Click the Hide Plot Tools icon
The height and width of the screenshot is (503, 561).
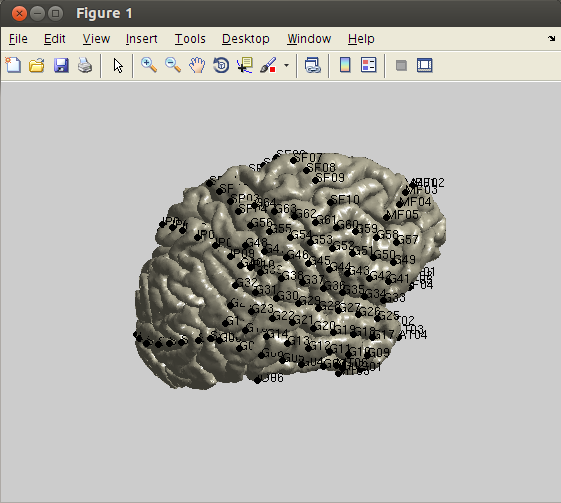(x=401, y=65)
